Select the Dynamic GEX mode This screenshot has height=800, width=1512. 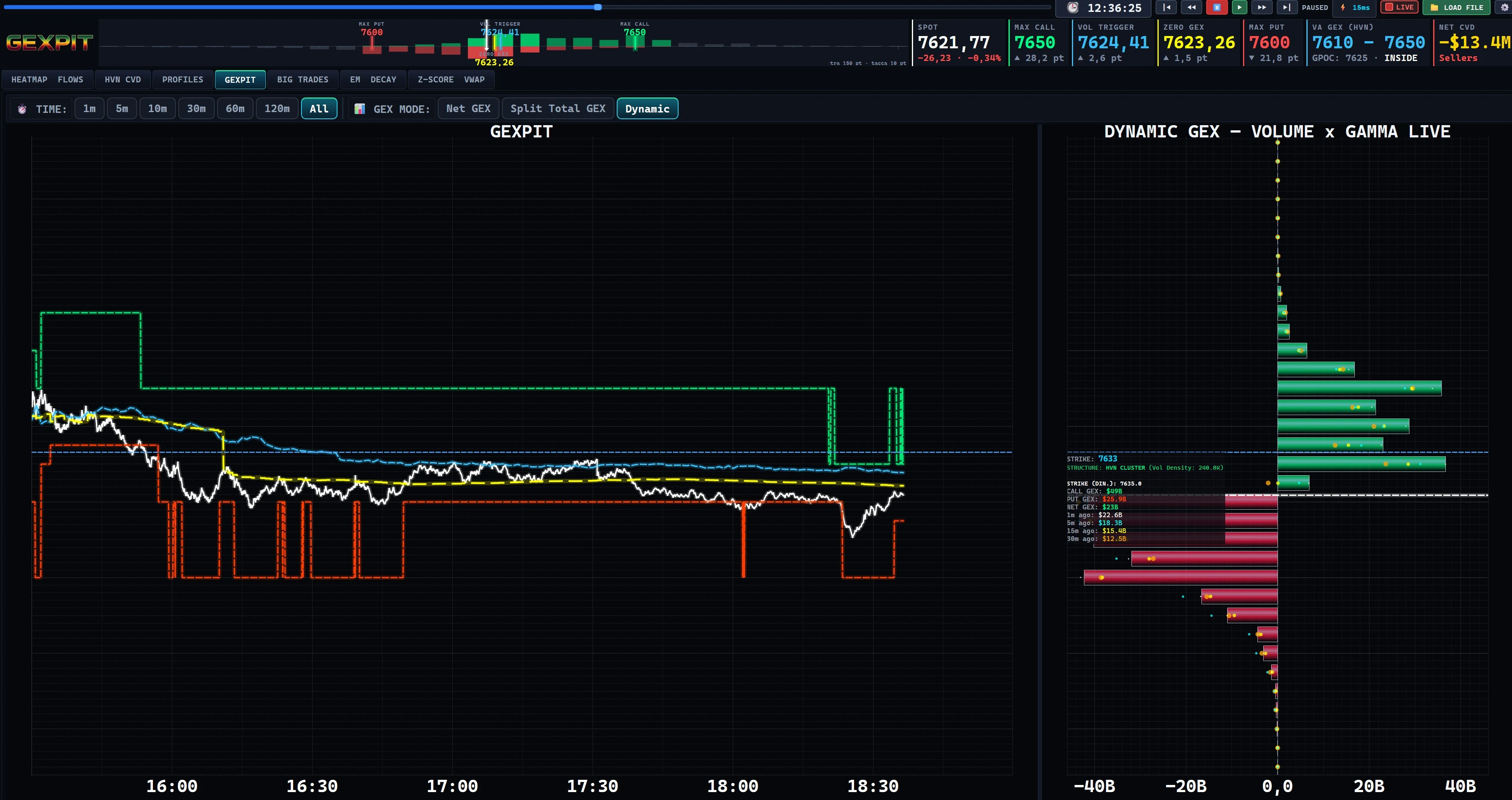pyautogui.click(x=647, y=109)
